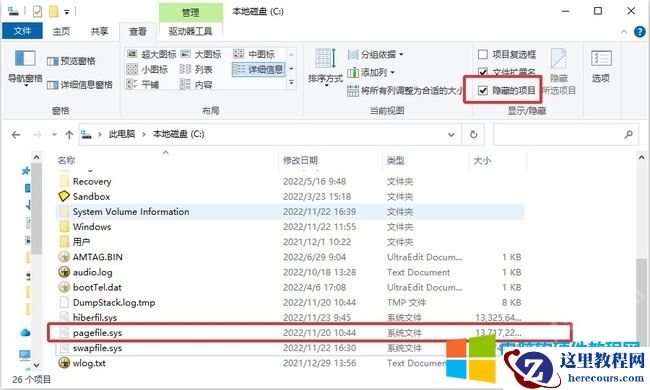Select Medium icons (中图标) layout

pos(254,54)
